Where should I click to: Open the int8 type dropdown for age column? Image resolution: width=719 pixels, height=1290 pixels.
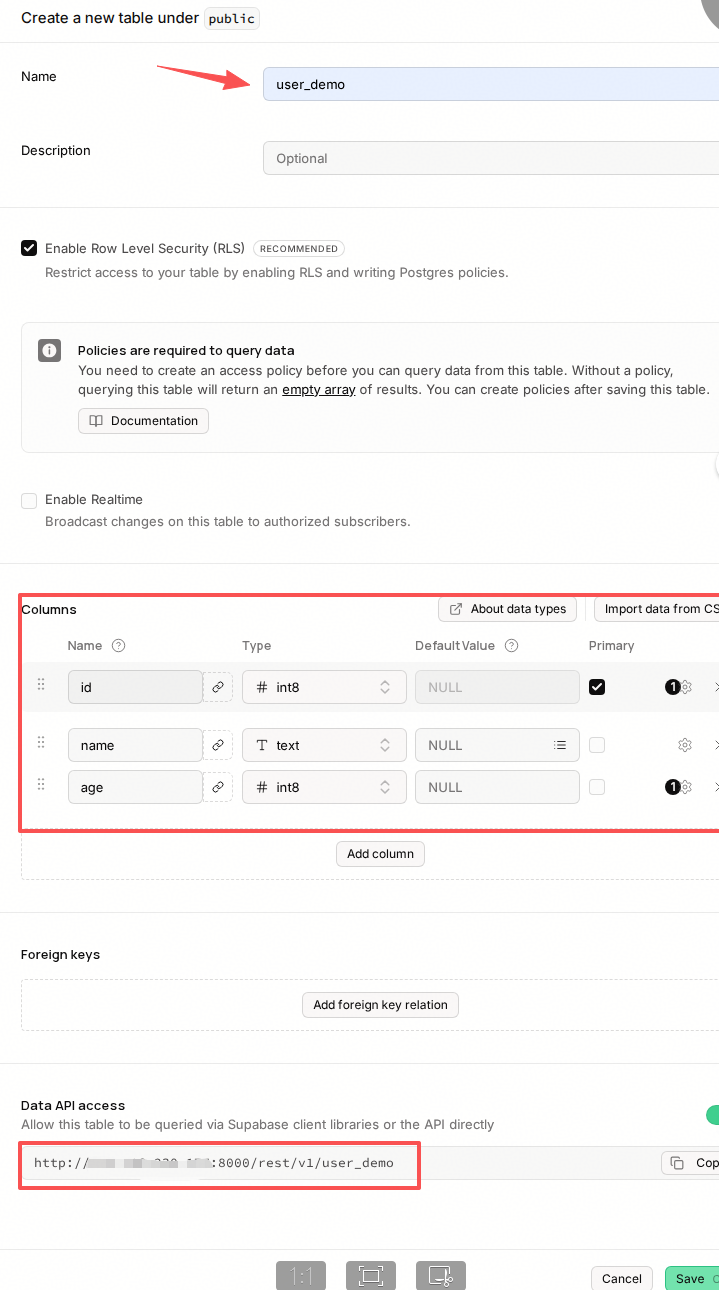pos(324,787)
